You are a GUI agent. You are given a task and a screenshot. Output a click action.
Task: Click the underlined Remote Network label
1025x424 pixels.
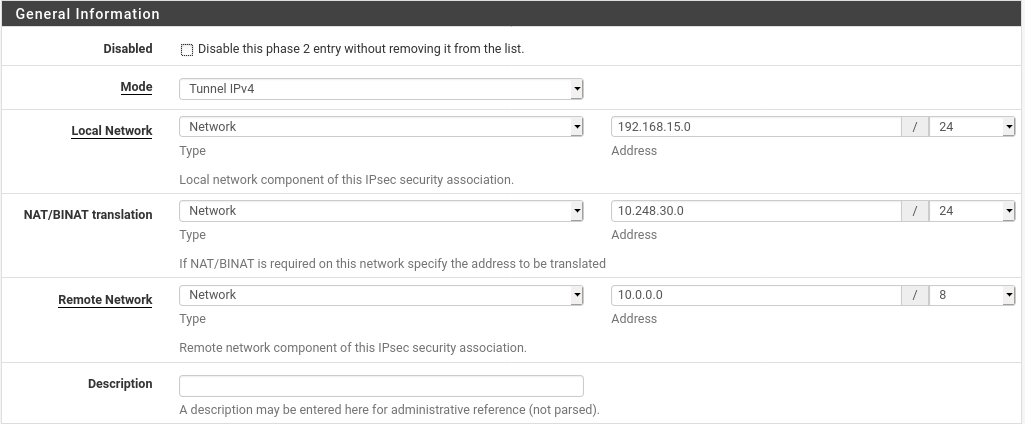pyautogui.click(x=105, y=300)
